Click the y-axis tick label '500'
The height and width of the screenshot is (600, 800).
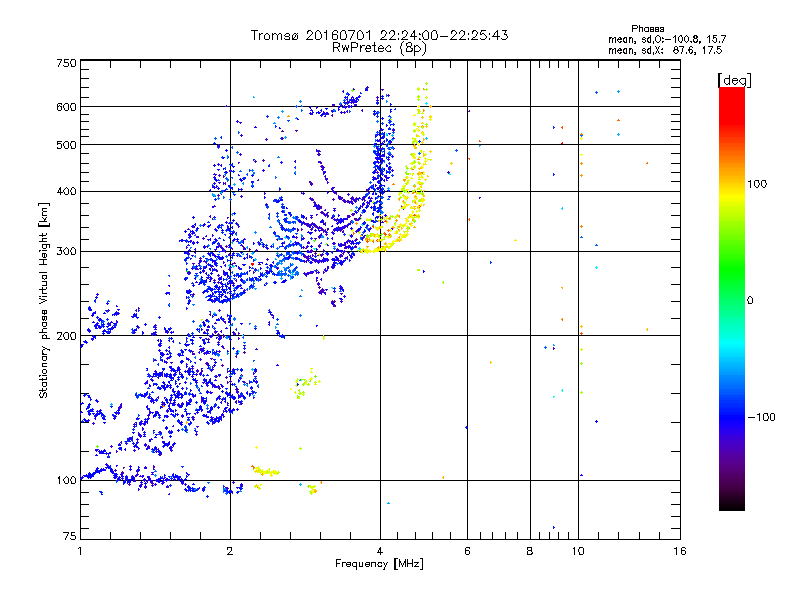click(66, 145)
